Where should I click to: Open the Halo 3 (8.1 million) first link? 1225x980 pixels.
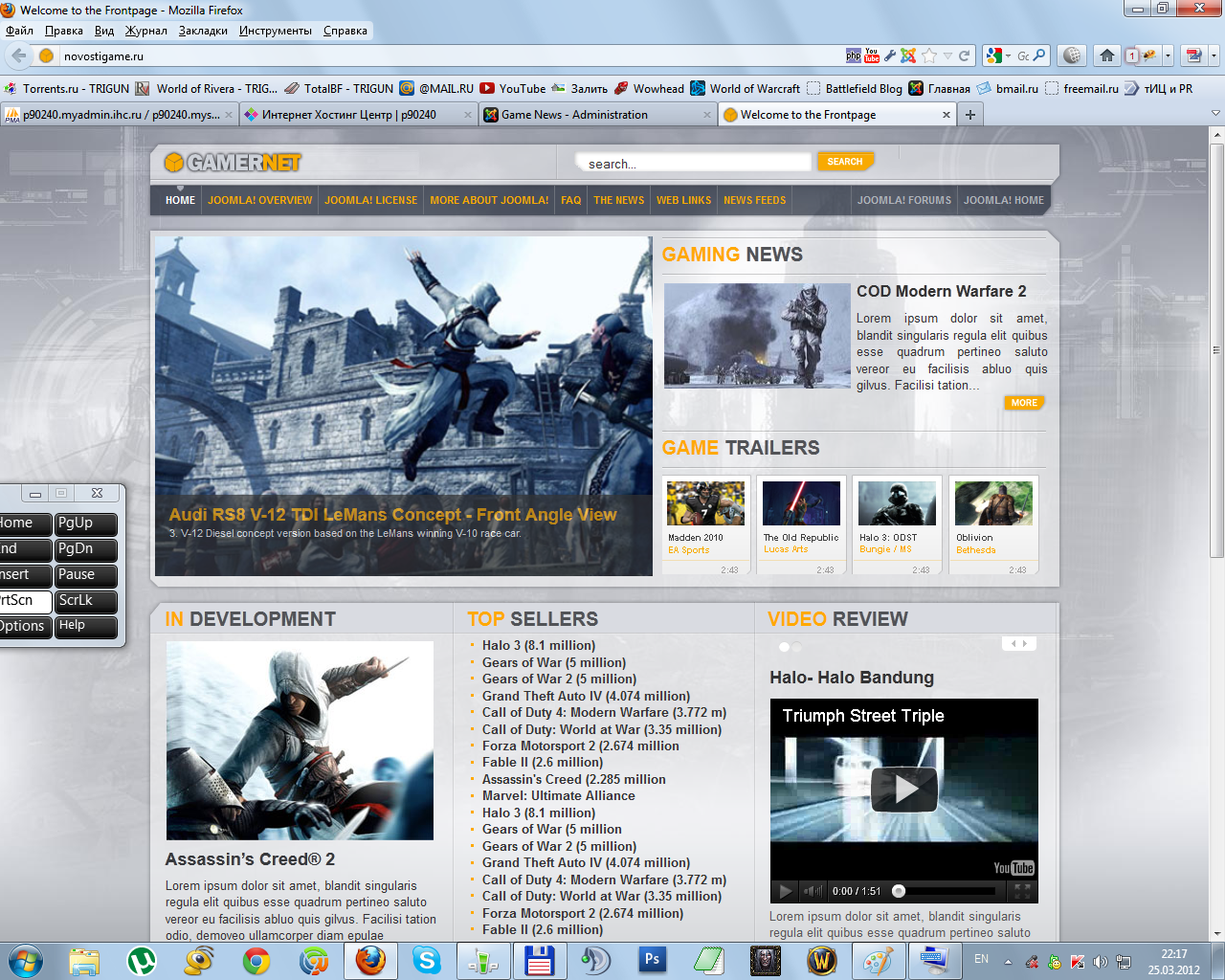point(539,646)
